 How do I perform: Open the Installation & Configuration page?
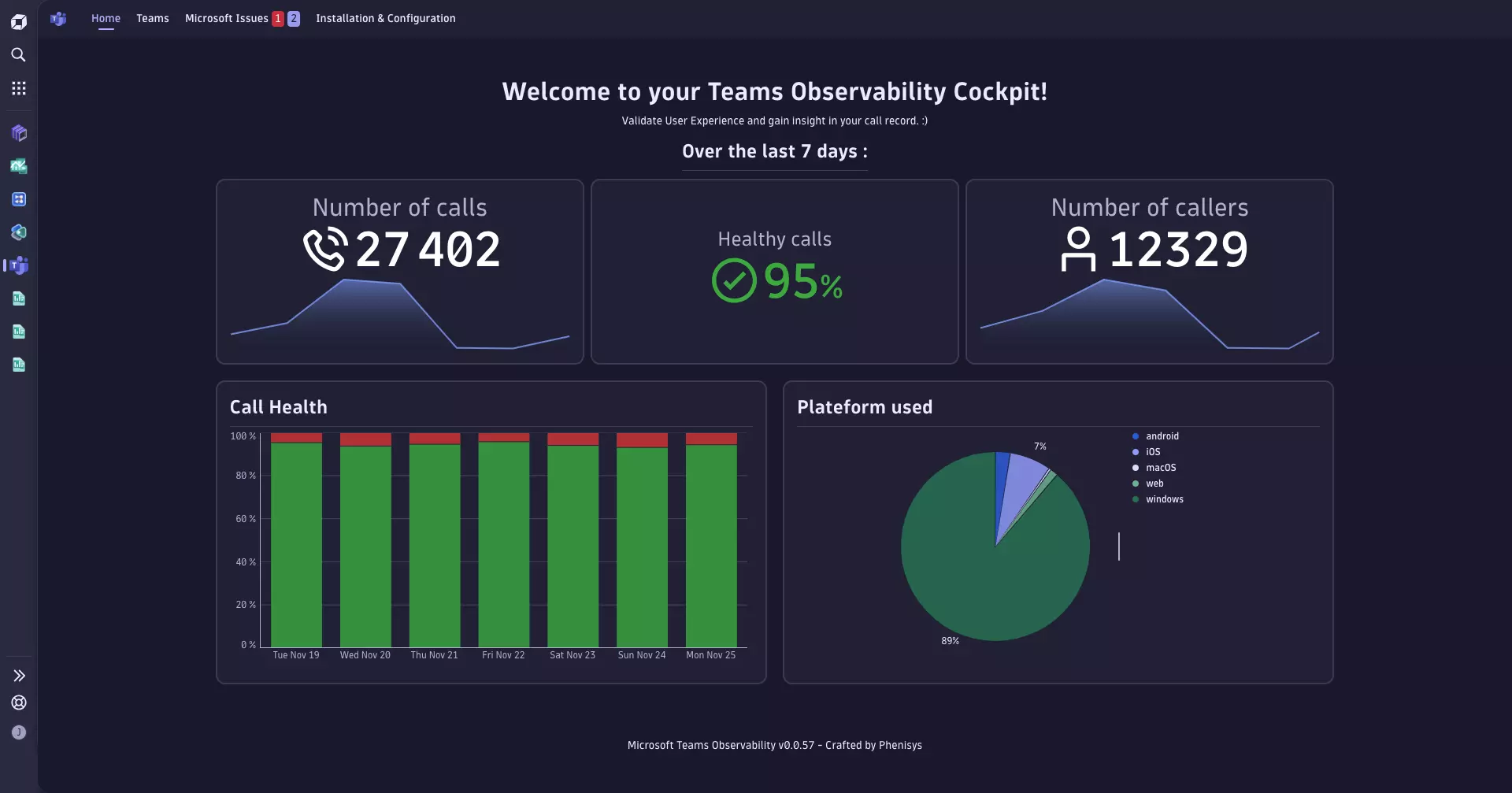385,18
